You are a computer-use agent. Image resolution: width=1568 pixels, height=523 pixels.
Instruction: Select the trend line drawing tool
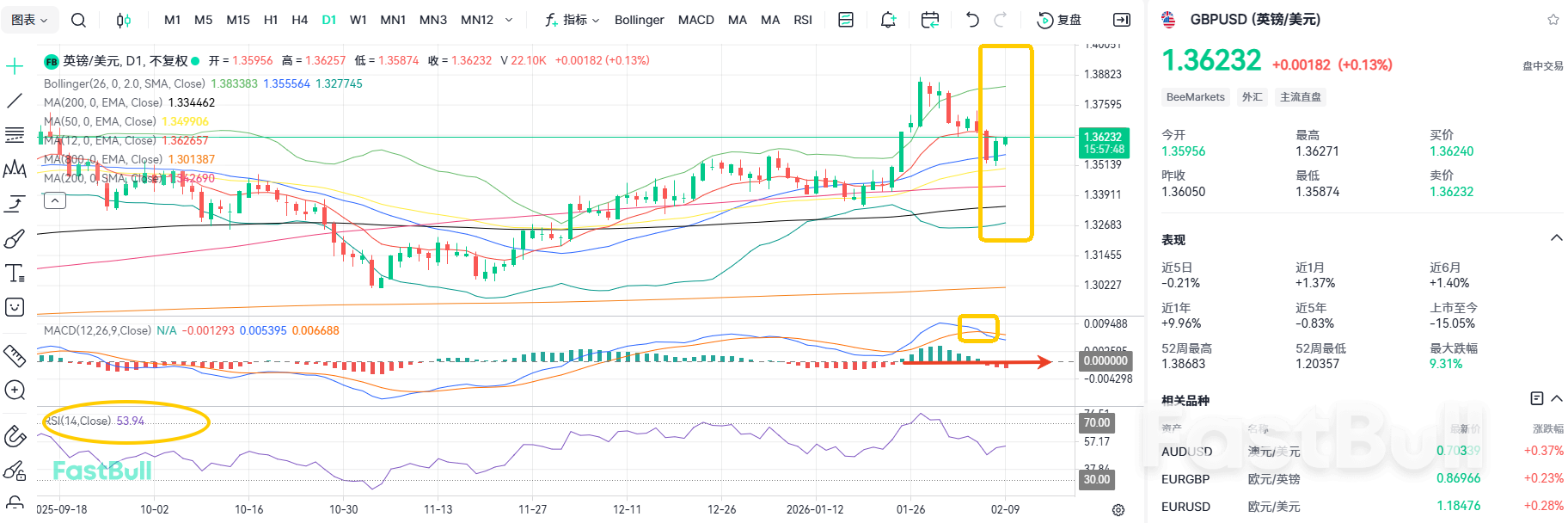(x=15, y=101)
